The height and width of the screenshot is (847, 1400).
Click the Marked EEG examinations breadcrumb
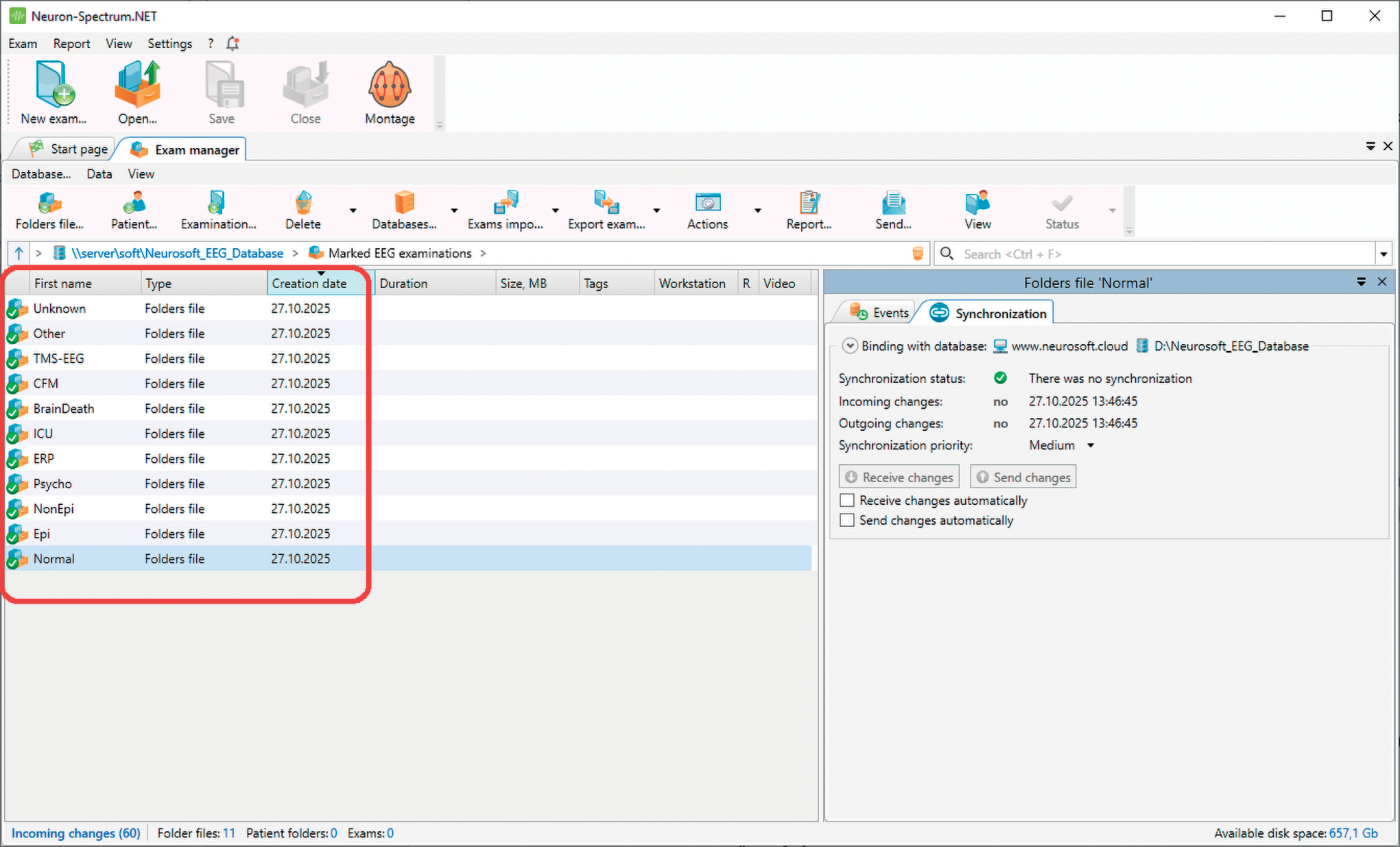(399, 254)
